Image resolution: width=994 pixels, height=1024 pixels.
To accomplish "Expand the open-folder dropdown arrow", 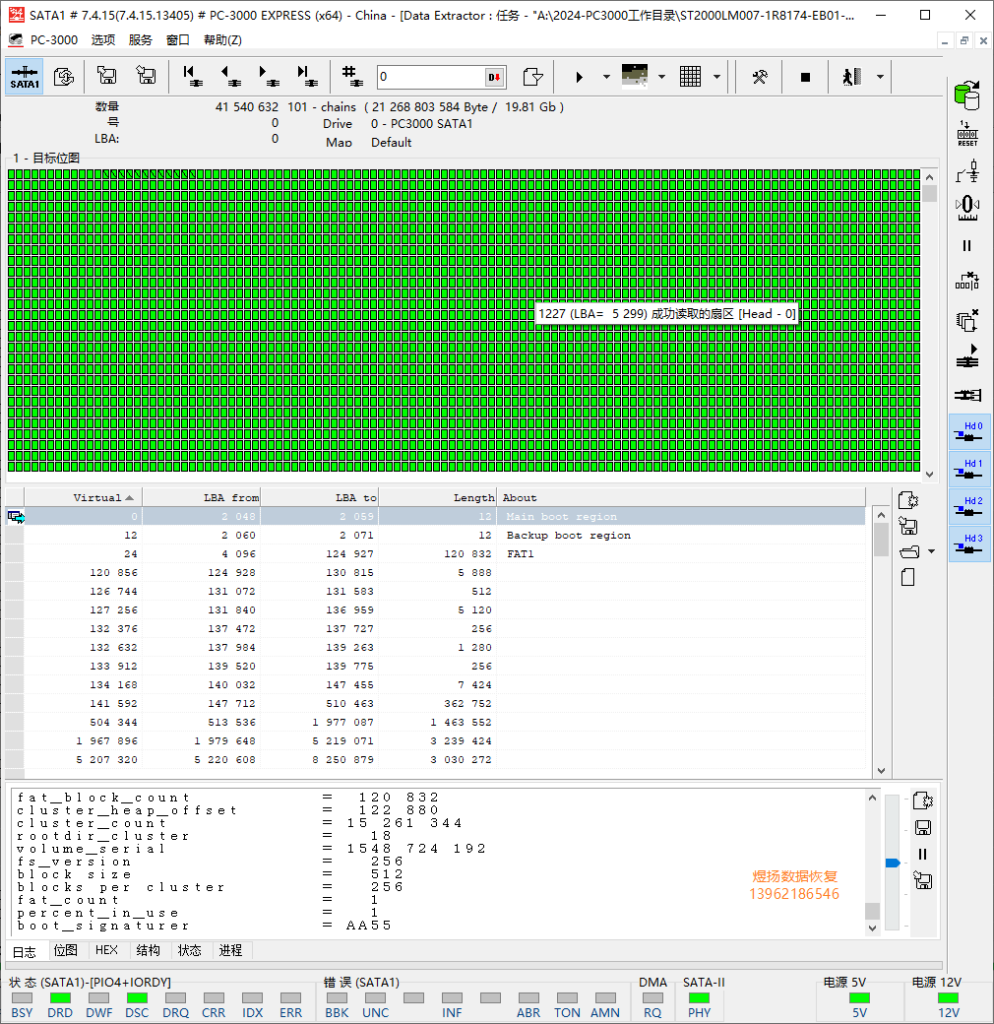I will tap(931, 552).
